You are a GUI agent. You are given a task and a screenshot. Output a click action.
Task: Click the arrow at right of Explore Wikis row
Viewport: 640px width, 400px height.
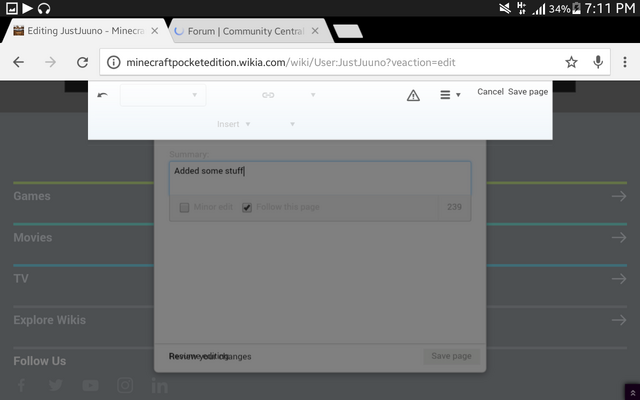click(x=619, y=320)
